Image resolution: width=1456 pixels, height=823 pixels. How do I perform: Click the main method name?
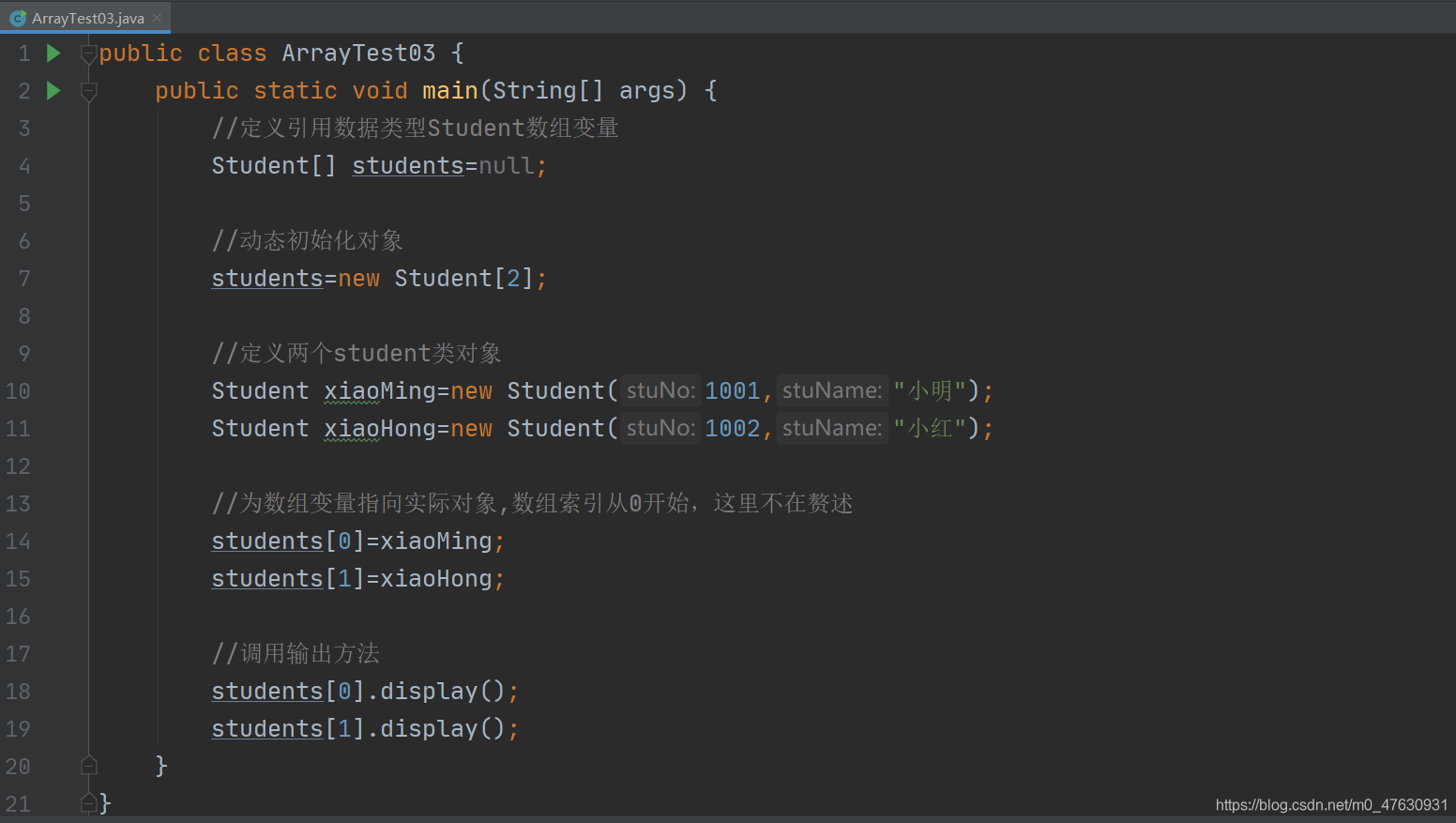point(450,91)
